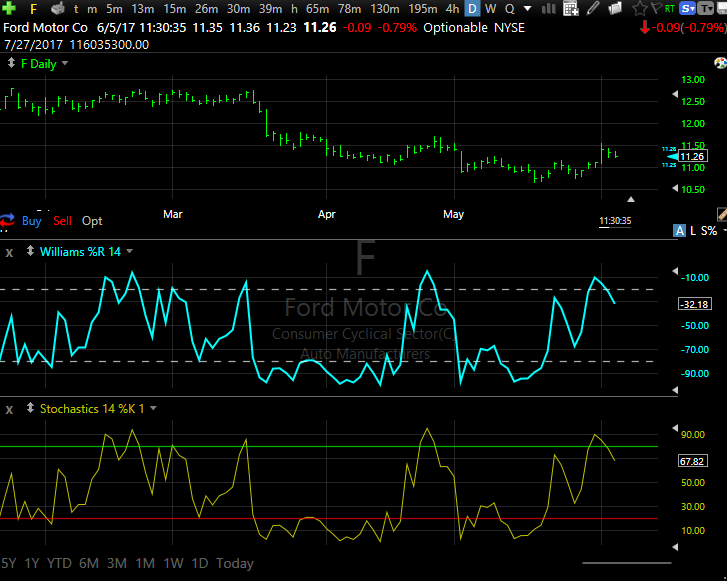Switch chart to 5m timeframe
Image resolution: width=727 pixels, height=581 pixels.
tap(114, 9)
